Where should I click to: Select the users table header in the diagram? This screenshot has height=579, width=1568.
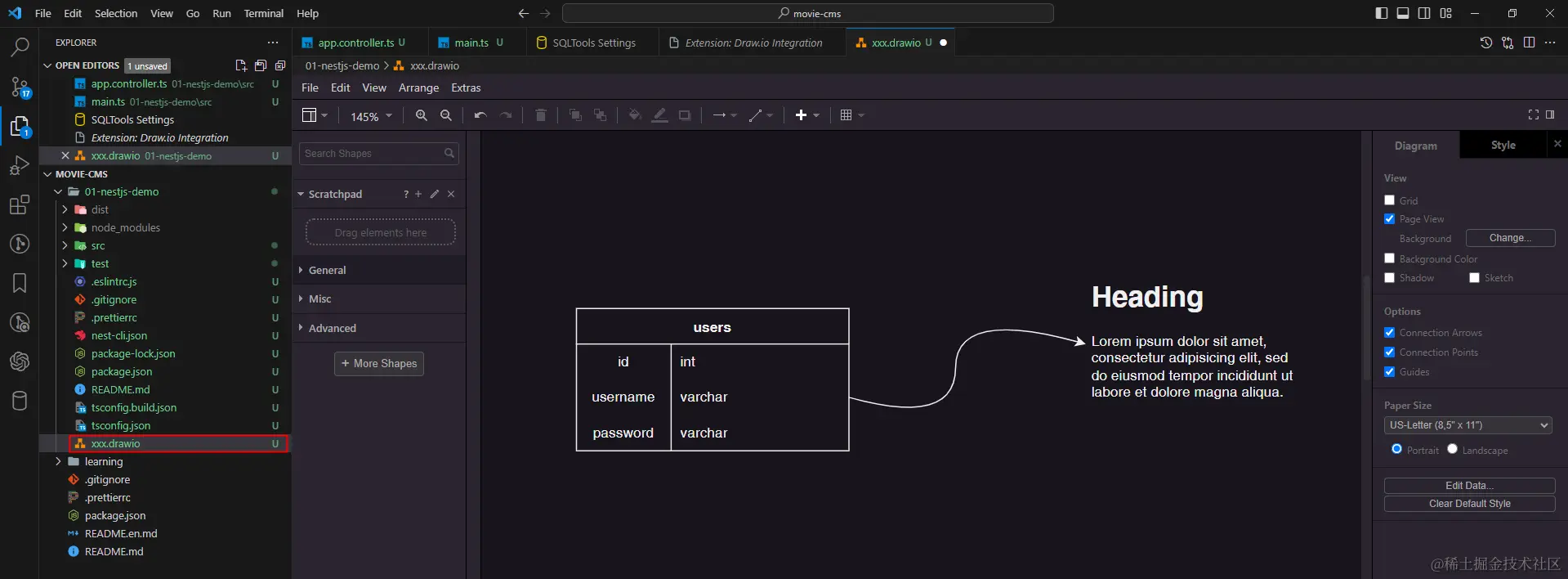click(713, 327)
